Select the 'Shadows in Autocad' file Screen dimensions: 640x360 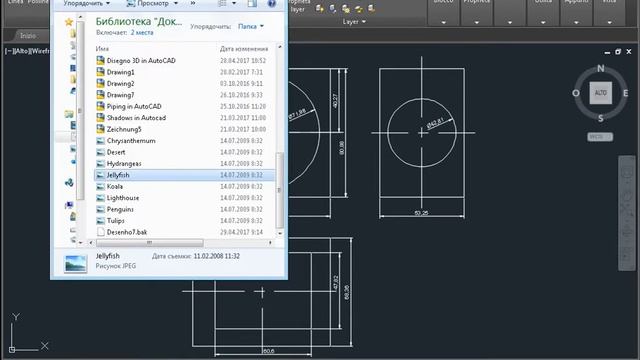[136, 118]
